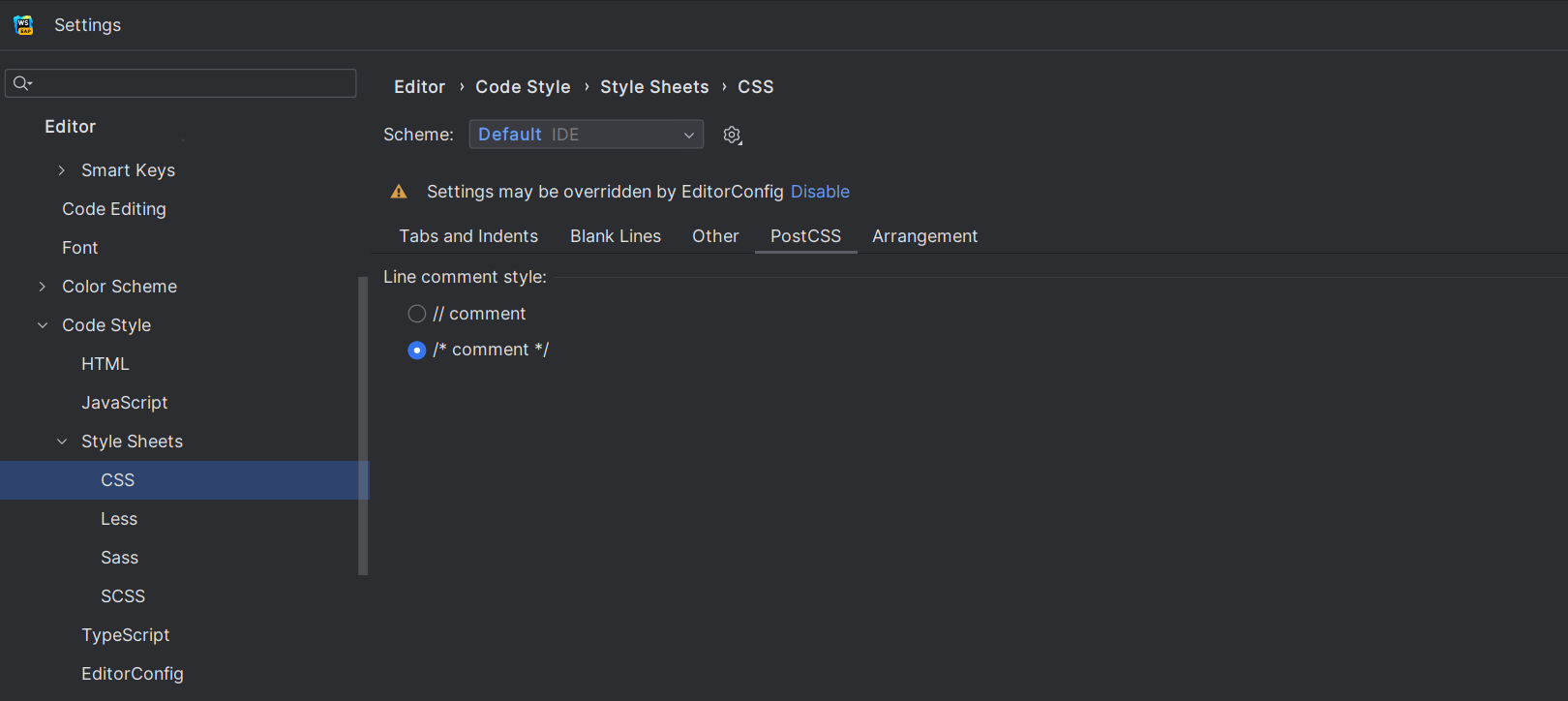Open the Other tab
The image size is (1568, 701).
point(715,236)
